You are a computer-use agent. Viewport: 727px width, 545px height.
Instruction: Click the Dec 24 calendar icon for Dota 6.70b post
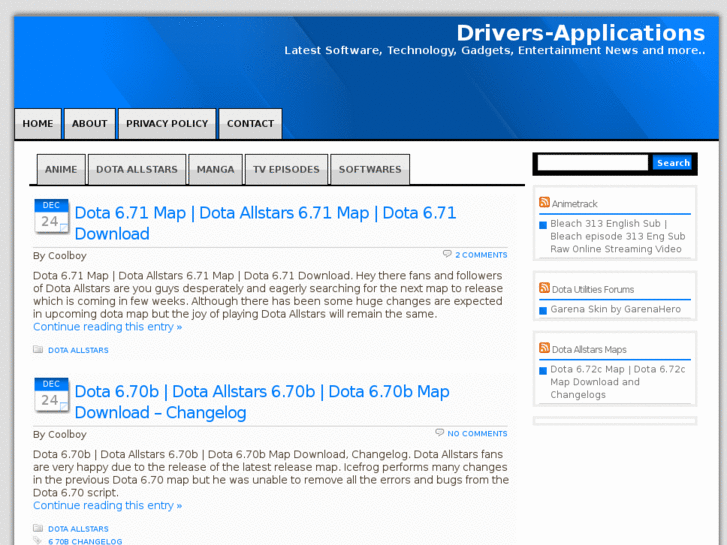coord(51,394)
